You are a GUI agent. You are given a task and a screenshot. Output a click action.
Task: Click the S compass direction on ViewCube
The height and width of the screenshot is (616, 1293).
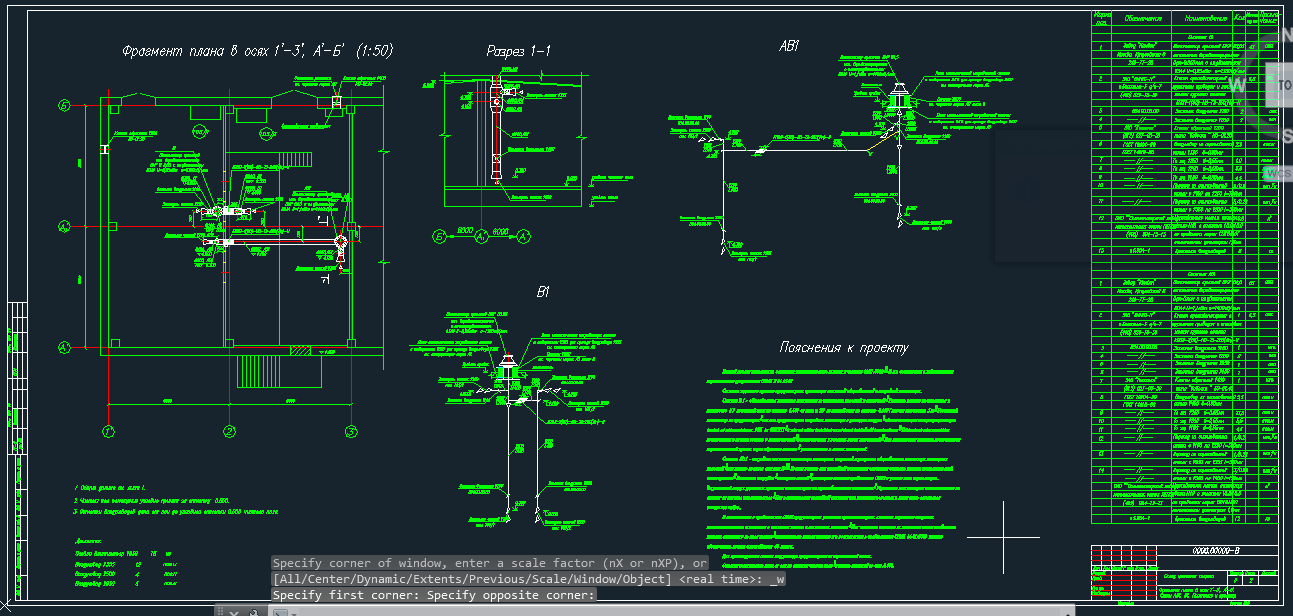tap(1288, 137)
